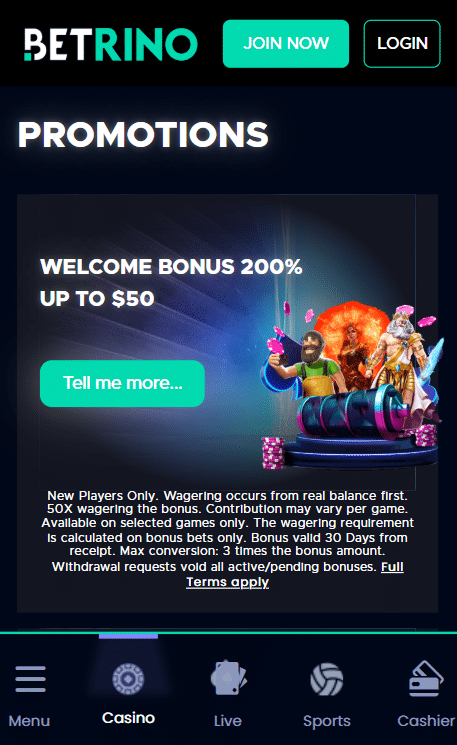457x745 pixels.
Task: Click the slot reel graphic in the banner
Action: click(352, 411)
